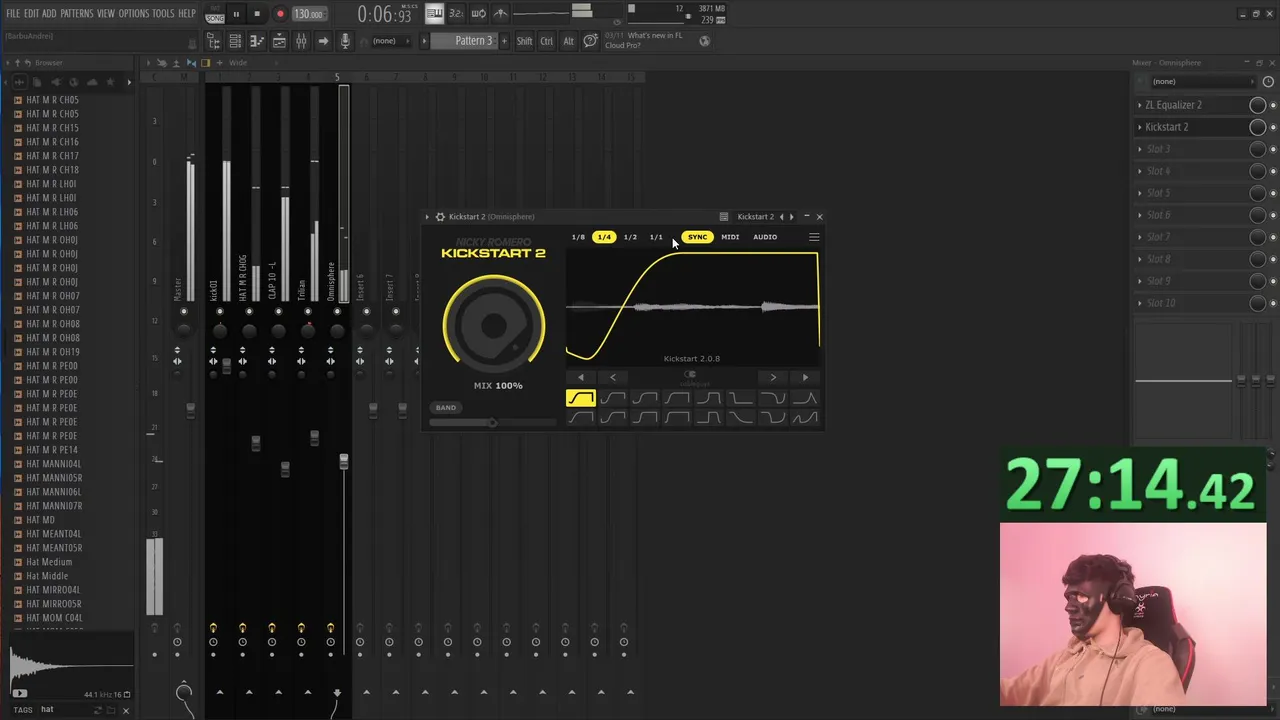The image size is (1280, 720).
Task: Expand empty Slot 10 menu
Action: [x=1139, y=303]
